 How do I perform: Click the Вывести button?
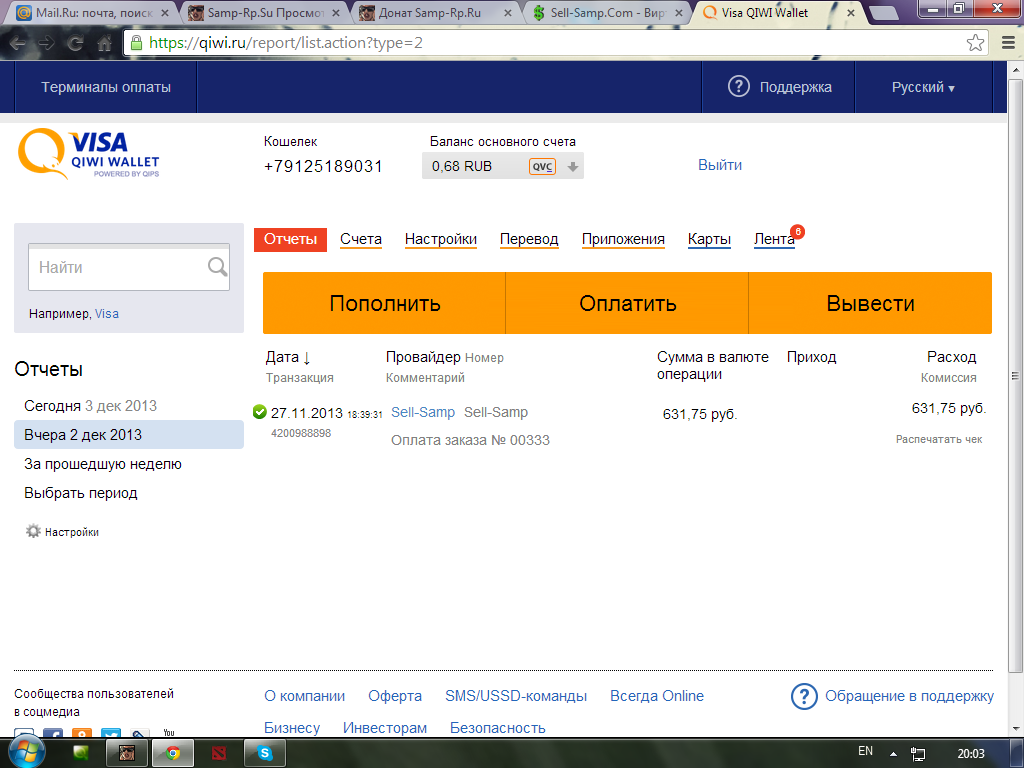coord(870,303)
